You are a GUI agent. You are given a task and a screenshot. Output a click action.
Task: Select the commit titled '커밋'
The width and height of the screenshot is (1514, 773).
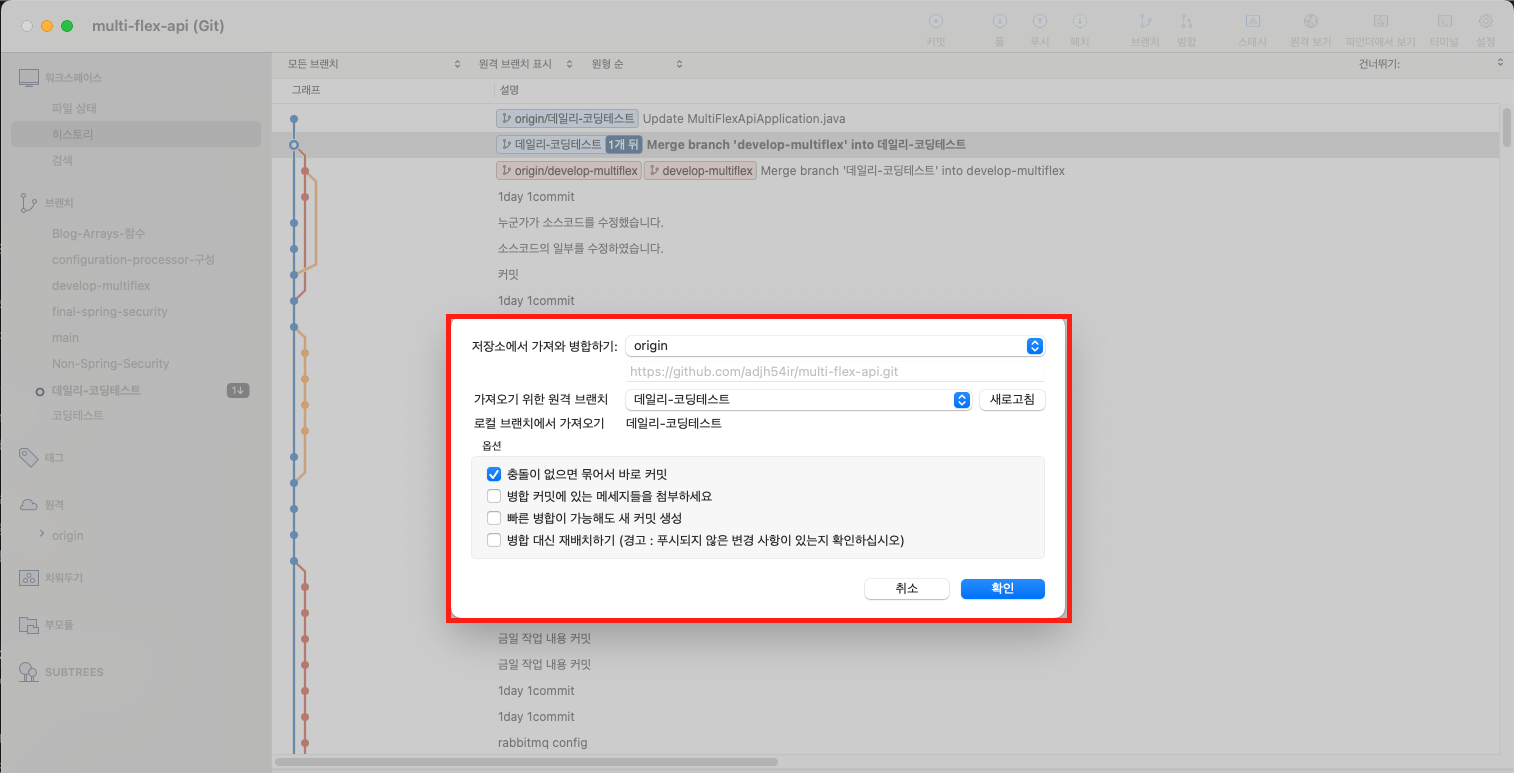[x=509, y=274]
